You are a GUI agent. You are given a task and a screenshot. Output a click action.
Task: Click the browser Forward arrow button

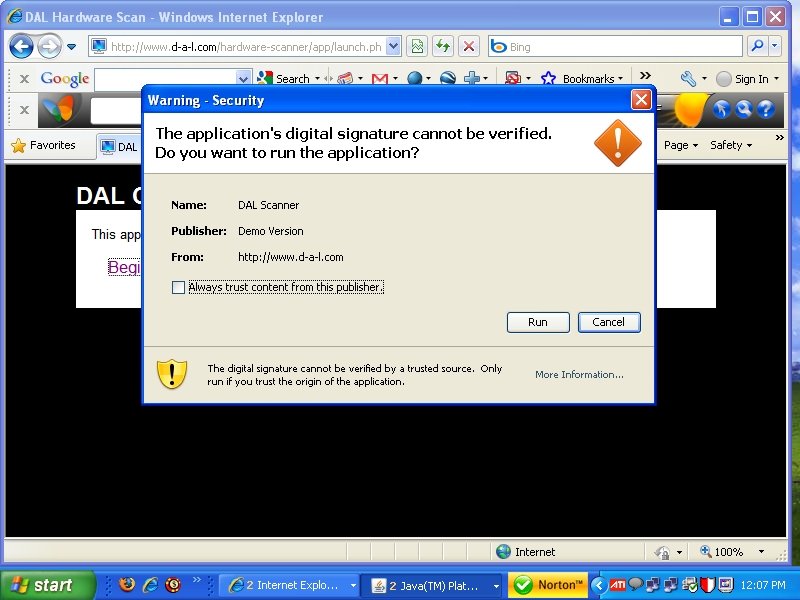49,46
